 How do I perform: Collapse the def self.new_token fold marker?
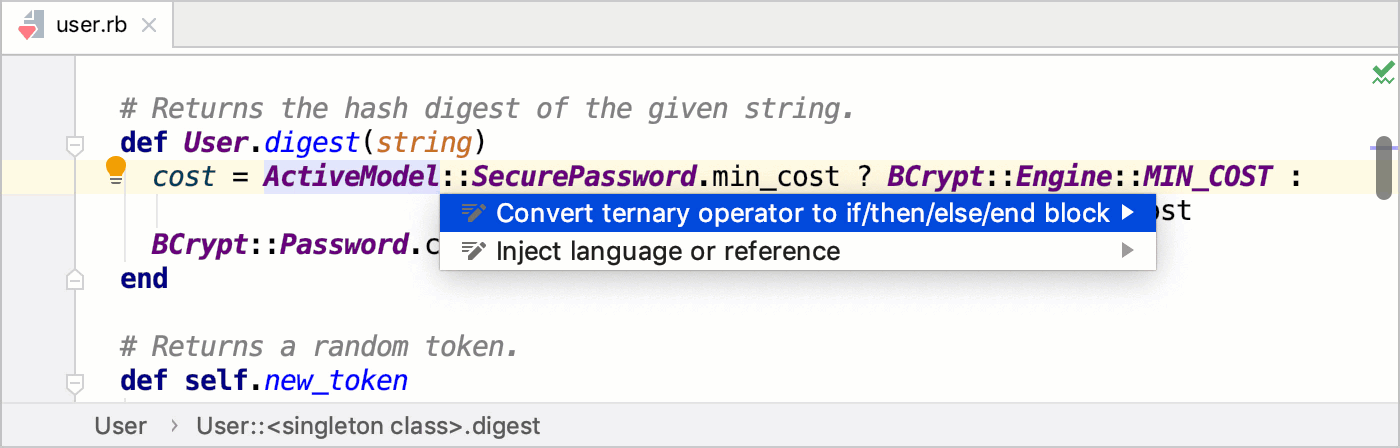[74, 383]
